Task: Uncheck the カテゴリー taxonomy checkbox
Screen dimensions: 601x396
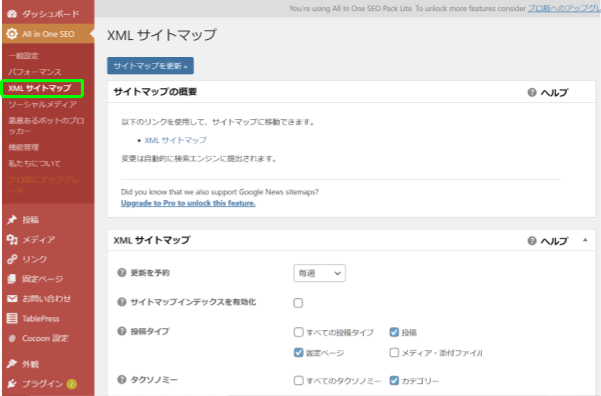Action: (x=394, y=380)
